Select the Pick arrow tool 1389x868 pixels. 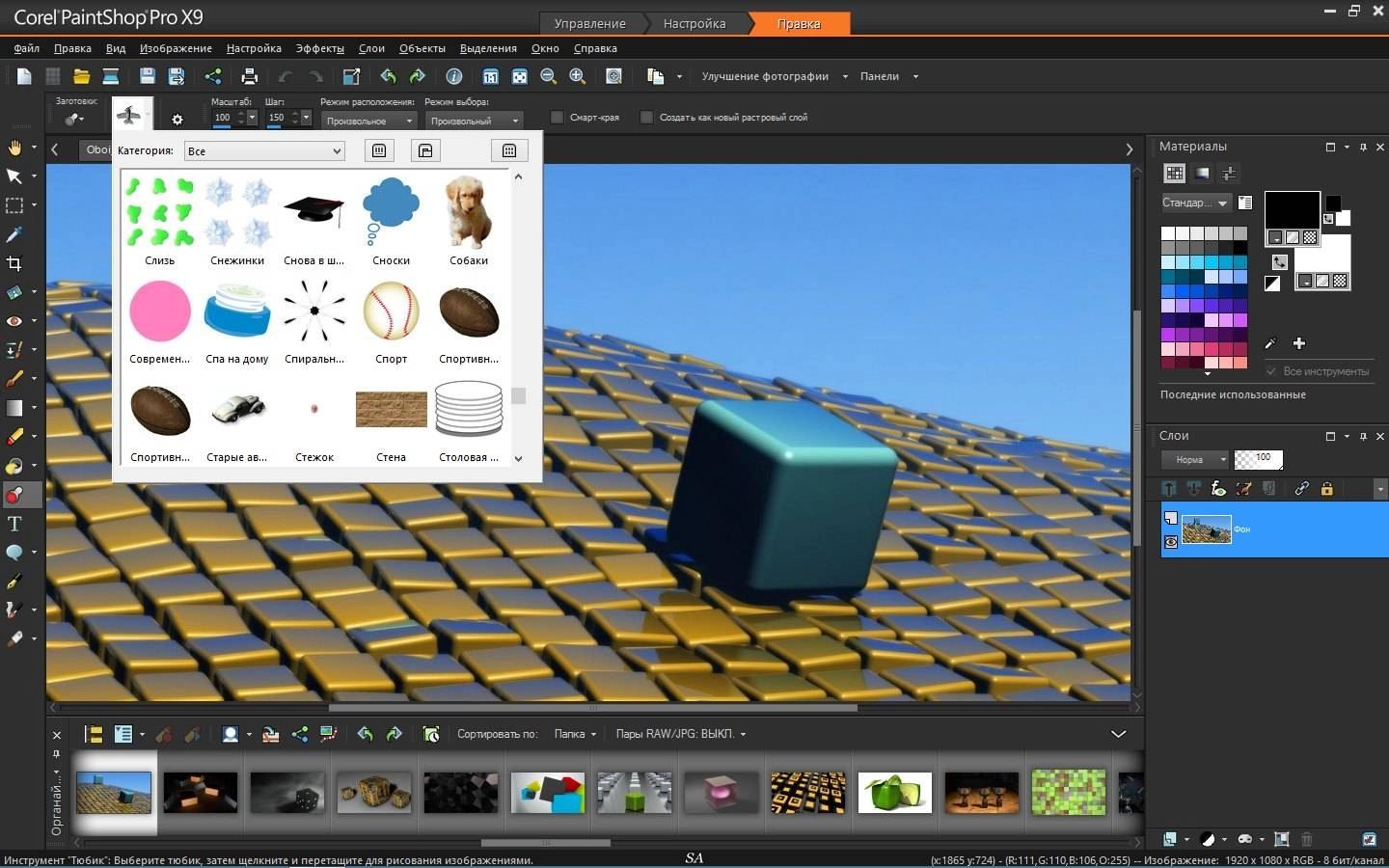click(x=14, y=176)
